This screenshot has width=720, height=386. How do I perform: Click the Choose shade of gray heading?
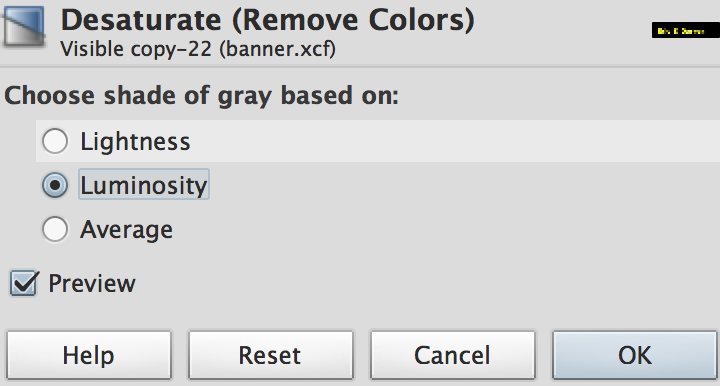pyautogui.click(x=202, y=96)
